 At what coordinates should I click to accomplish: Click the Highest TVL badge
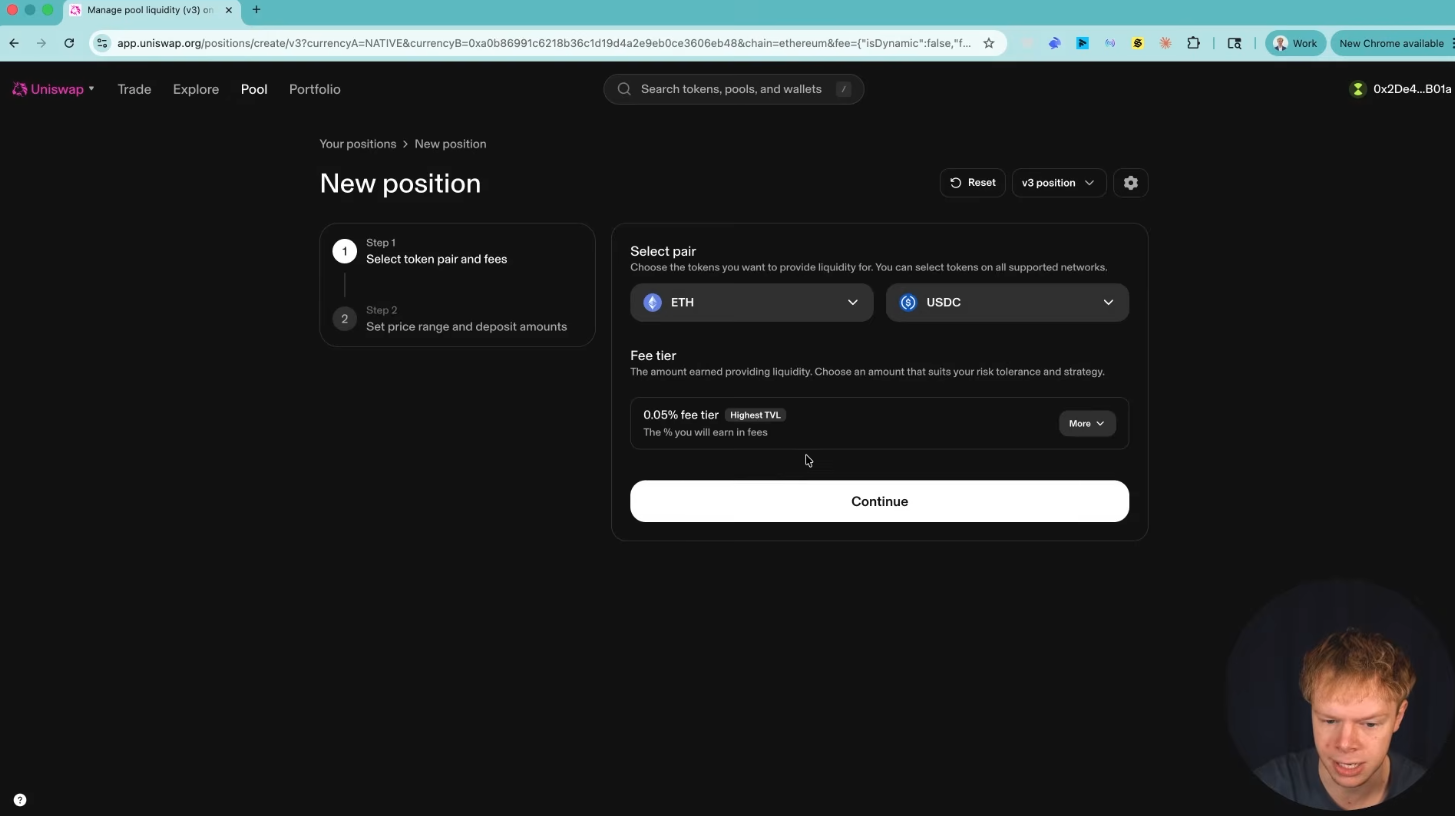click(x=755, y=415)
